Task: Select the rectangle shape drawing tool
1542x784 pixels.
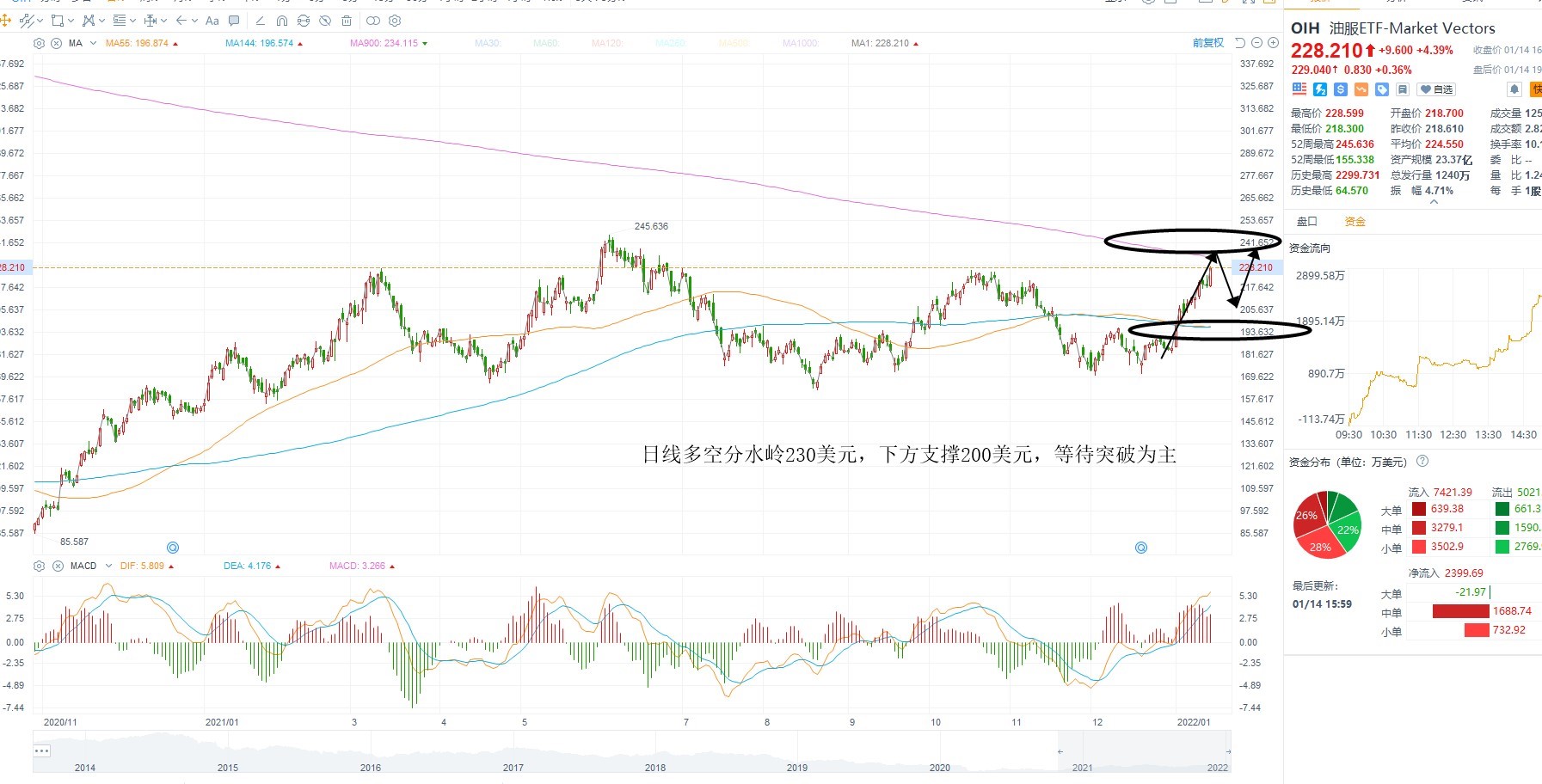Action: click(x=58, y=21)
